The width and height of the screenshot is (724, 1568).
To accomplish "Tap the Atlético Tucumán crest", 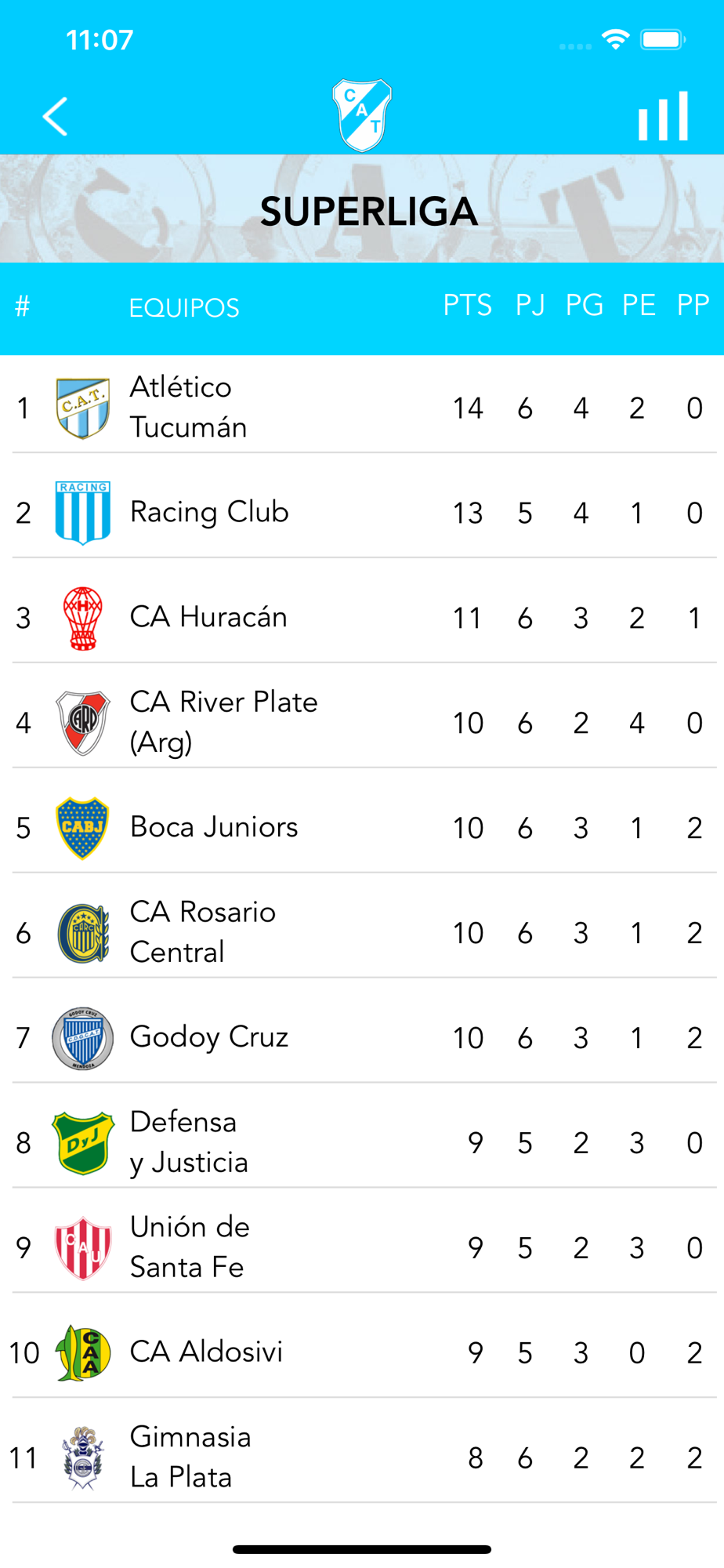I will coord(83,408).
